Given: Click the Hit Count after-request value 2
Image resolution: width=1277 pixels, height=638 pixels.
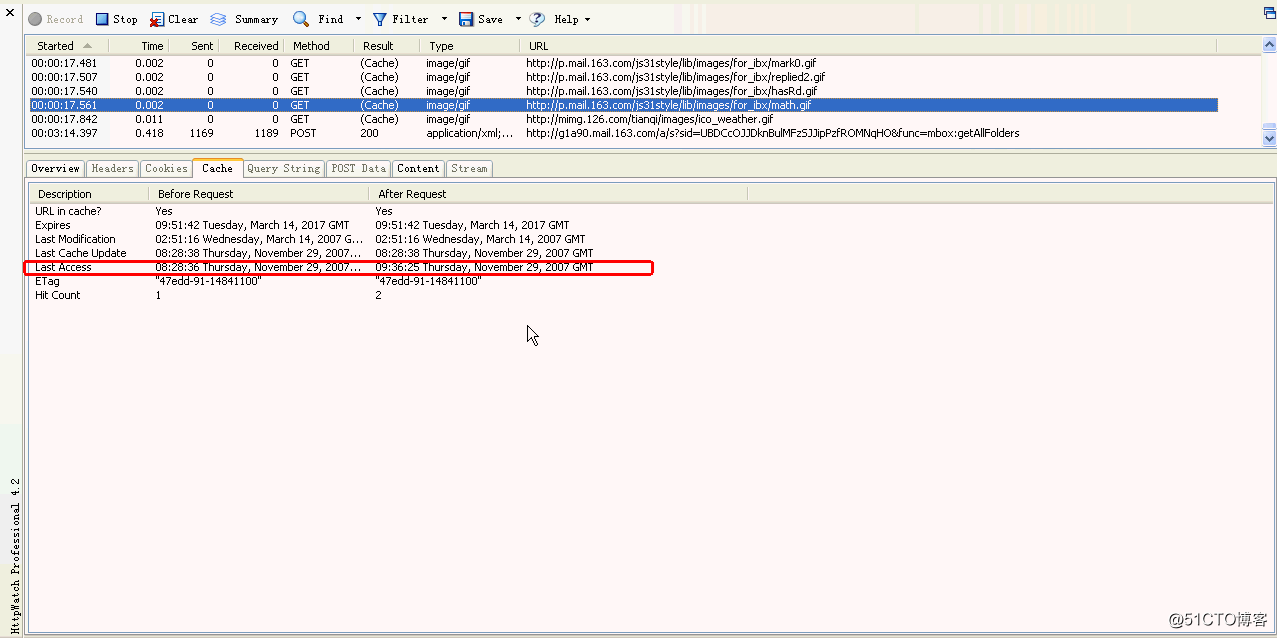Looking at the screenshot, I should (x=378, y=295).
